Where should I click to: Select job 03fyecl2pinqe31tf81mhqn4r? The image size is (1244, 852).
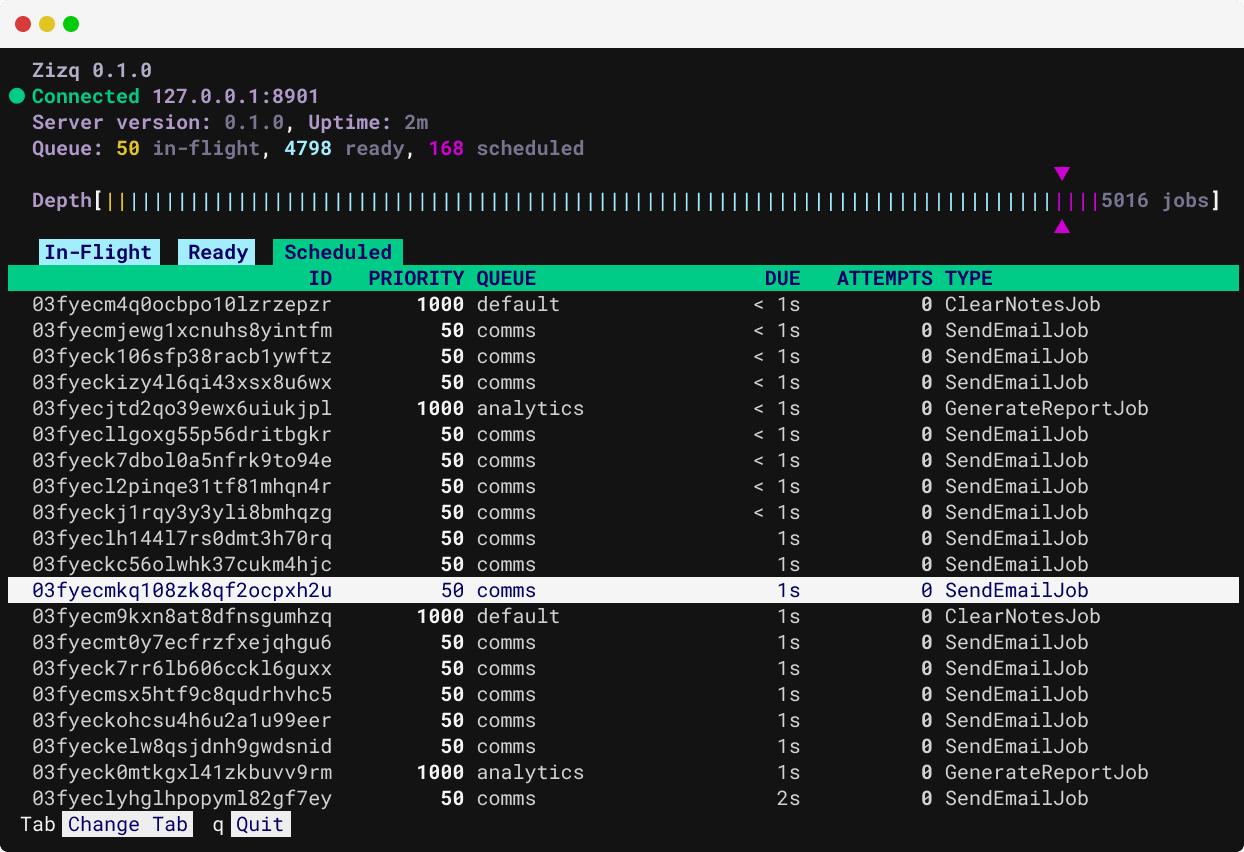[622, 486]
